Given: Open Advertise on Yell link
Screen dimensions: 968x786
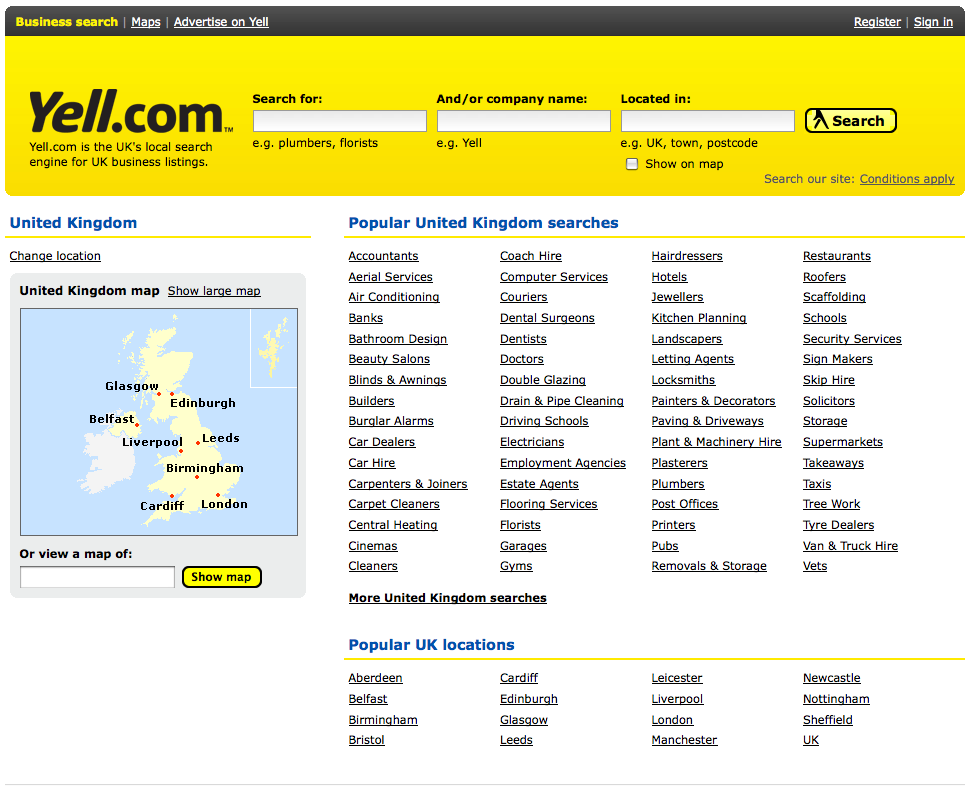Looking at the screenshot, I should click(x=221, y=22).
